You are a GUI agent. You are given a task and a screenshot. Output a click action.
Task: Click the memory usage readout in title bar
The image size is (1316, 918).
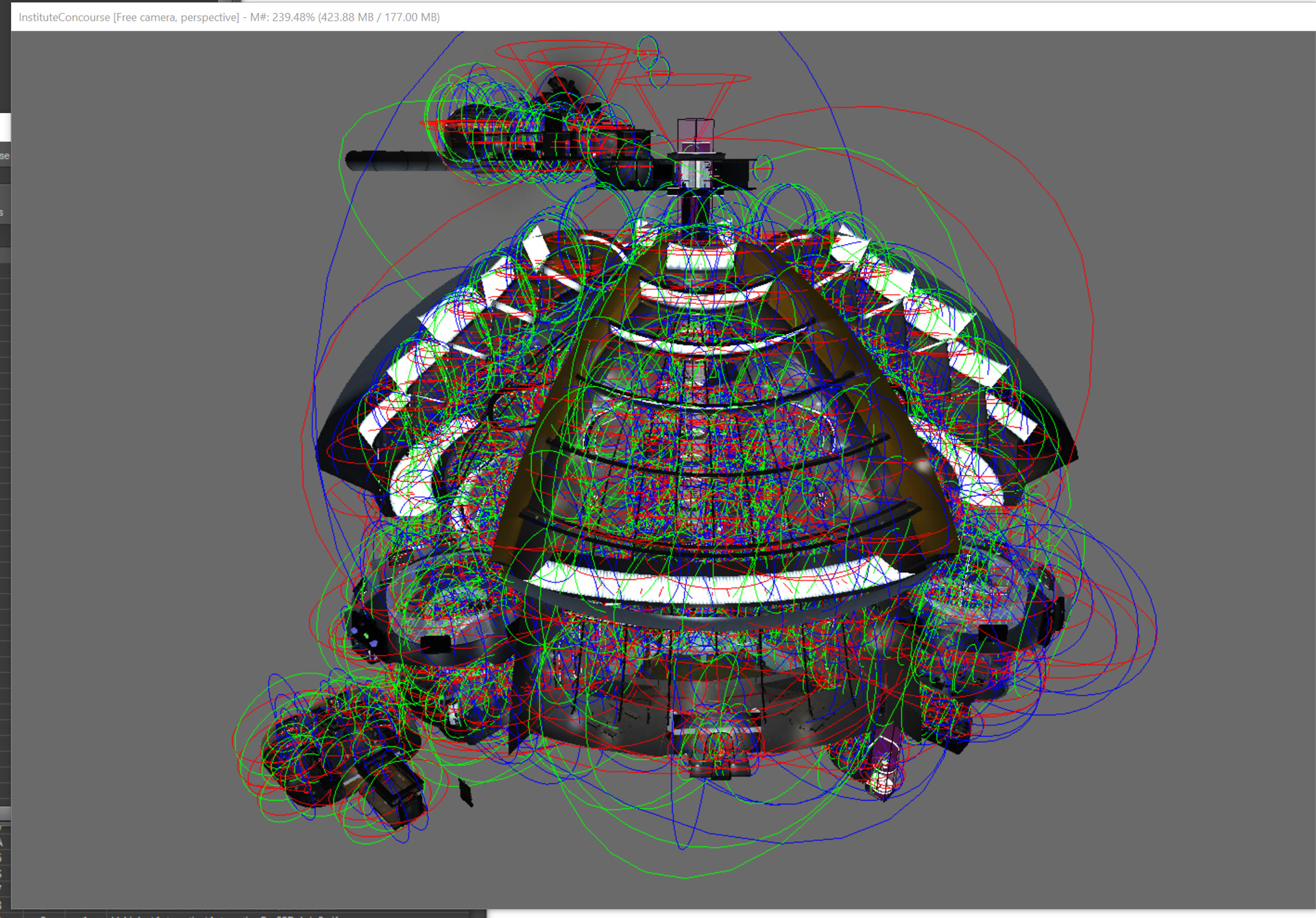pyautogui.click(x=344, y=17)
